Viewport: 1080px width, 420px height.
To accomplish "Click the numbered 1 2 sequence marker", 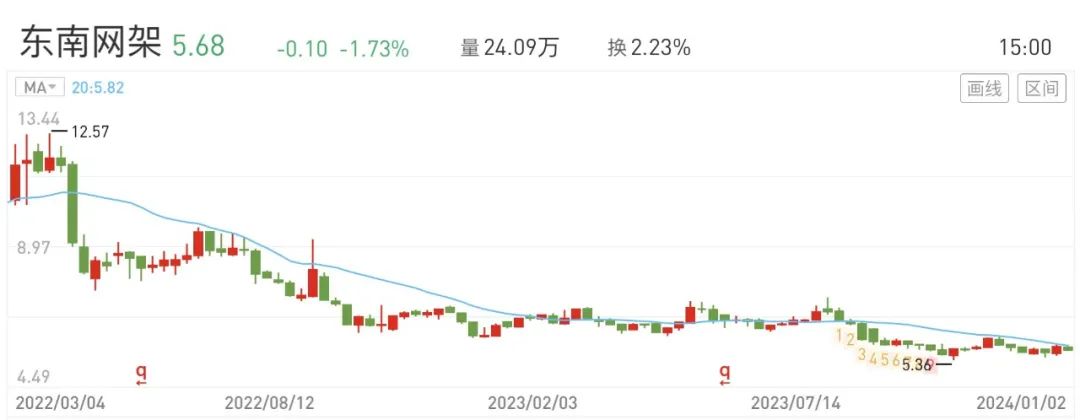I will pyautogui.click(x=846, y=337).
